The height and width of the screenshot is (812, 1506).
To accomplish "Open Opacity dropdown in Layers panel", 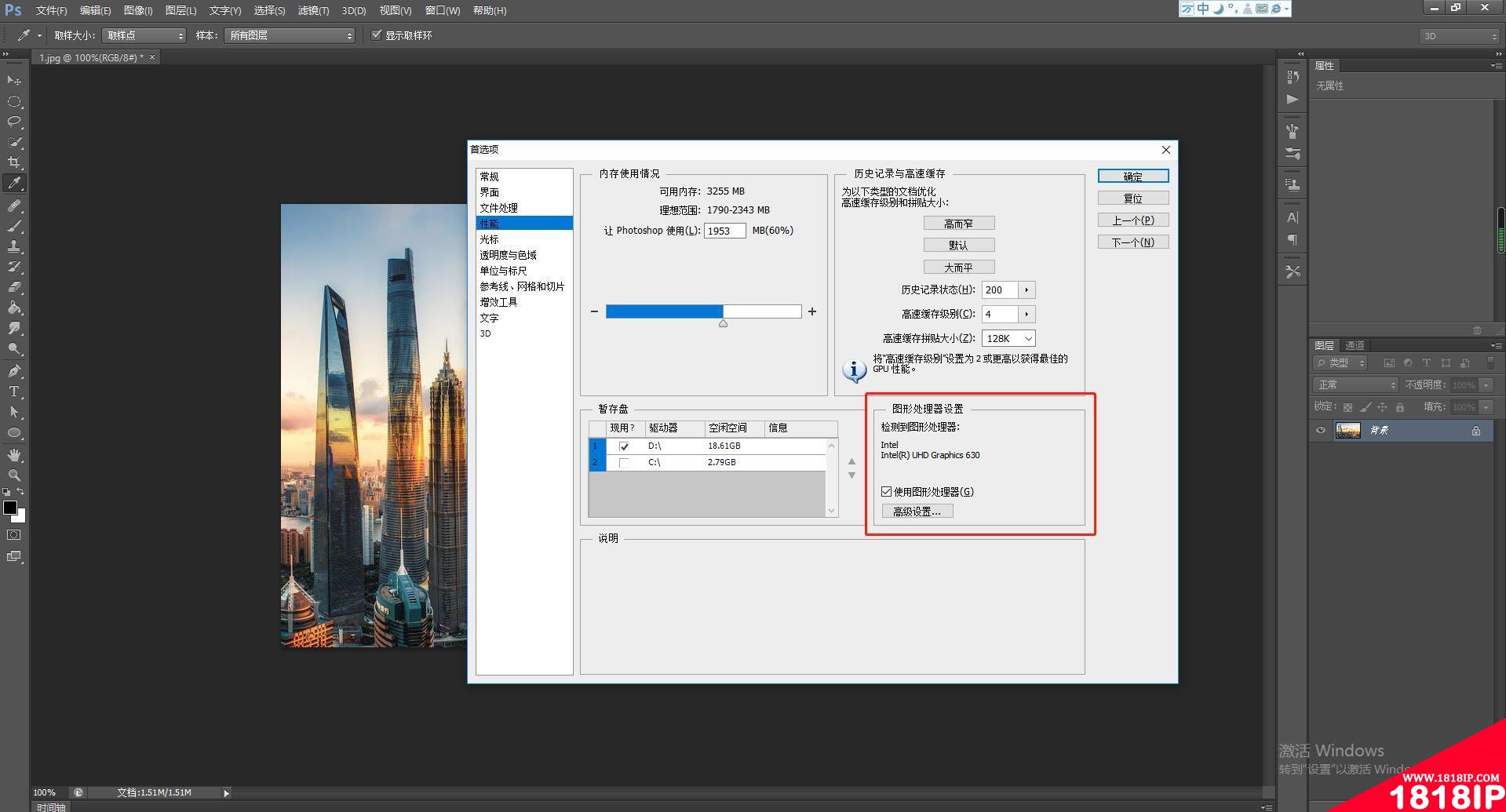I will [x=1486, y=385].
